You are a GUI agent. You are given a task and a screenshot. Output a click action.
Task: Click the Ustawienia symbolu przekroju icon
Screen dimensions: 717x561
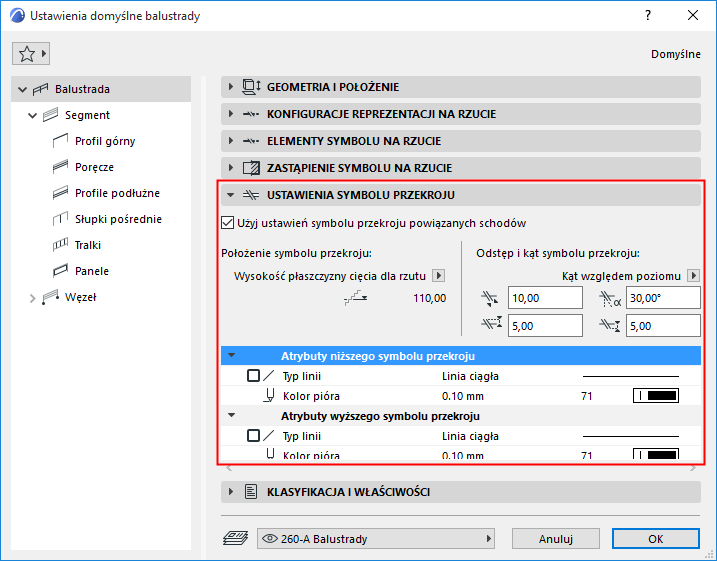251,195
